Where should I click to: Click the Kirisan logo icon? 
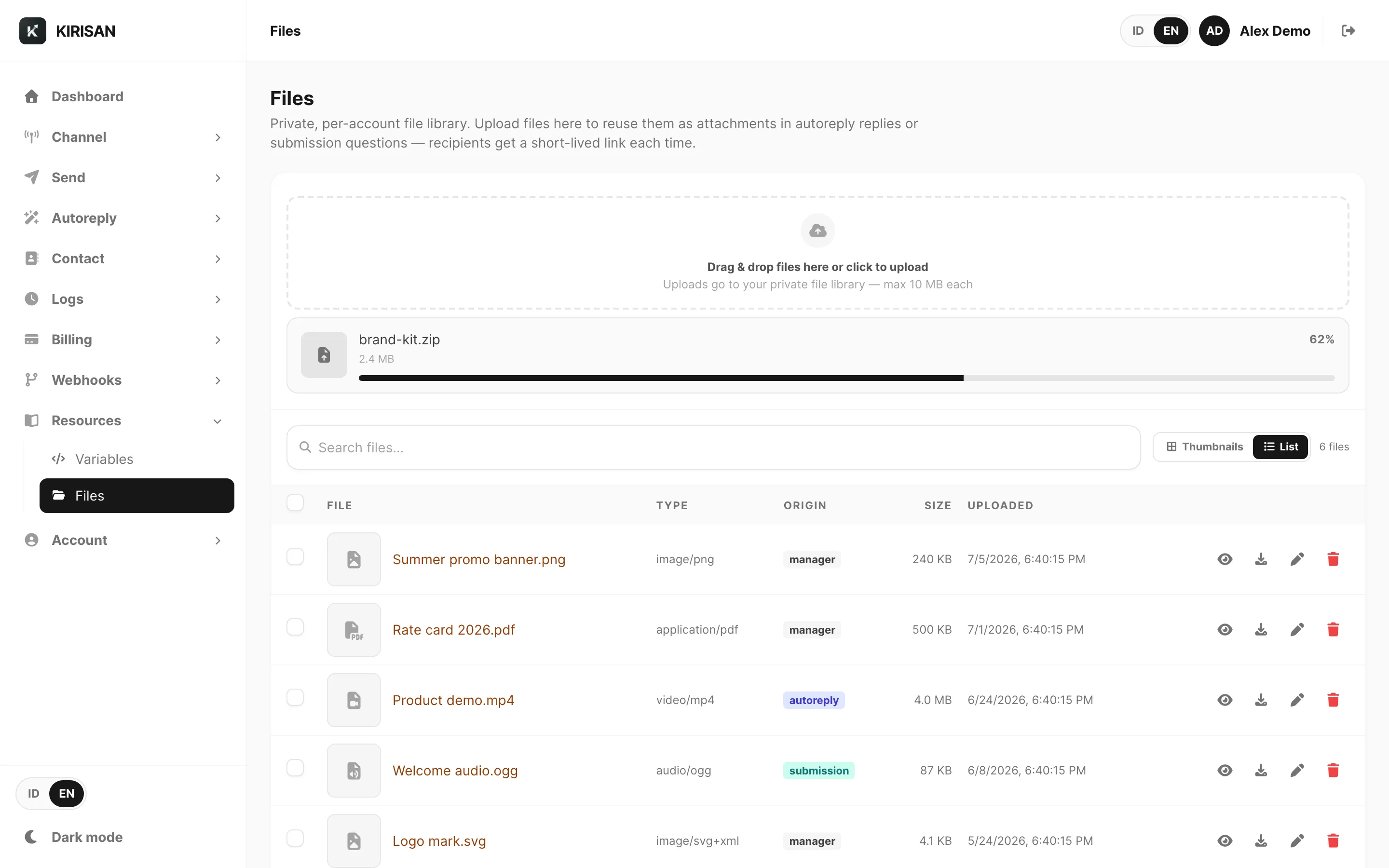click(x=32, y=31)
